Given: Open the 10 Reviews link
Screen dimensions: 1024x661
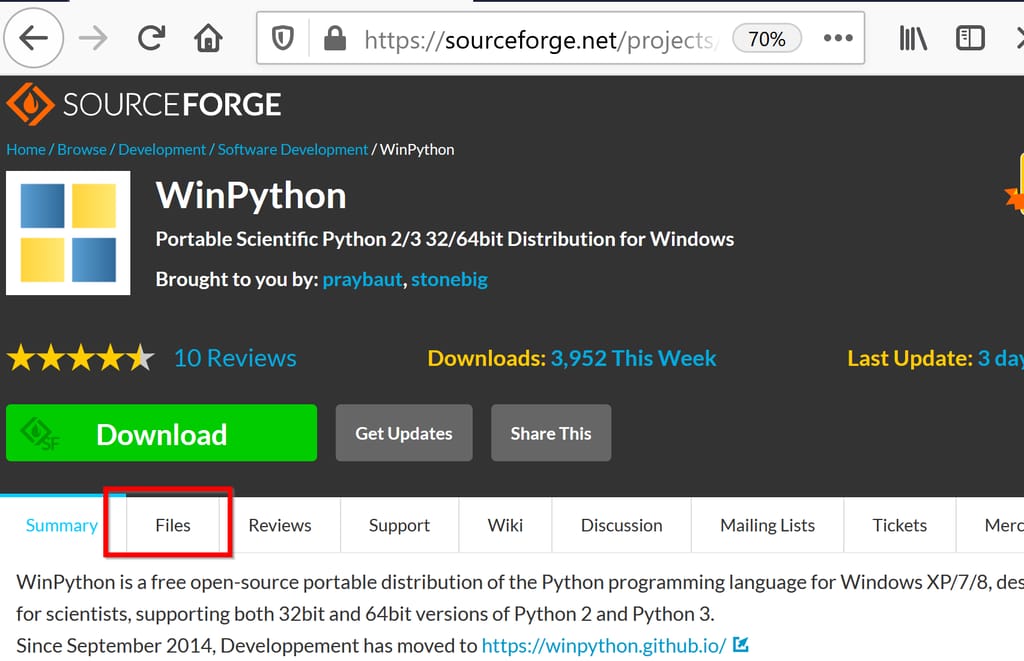Looking at the screenshot, I should click(235, 357).
